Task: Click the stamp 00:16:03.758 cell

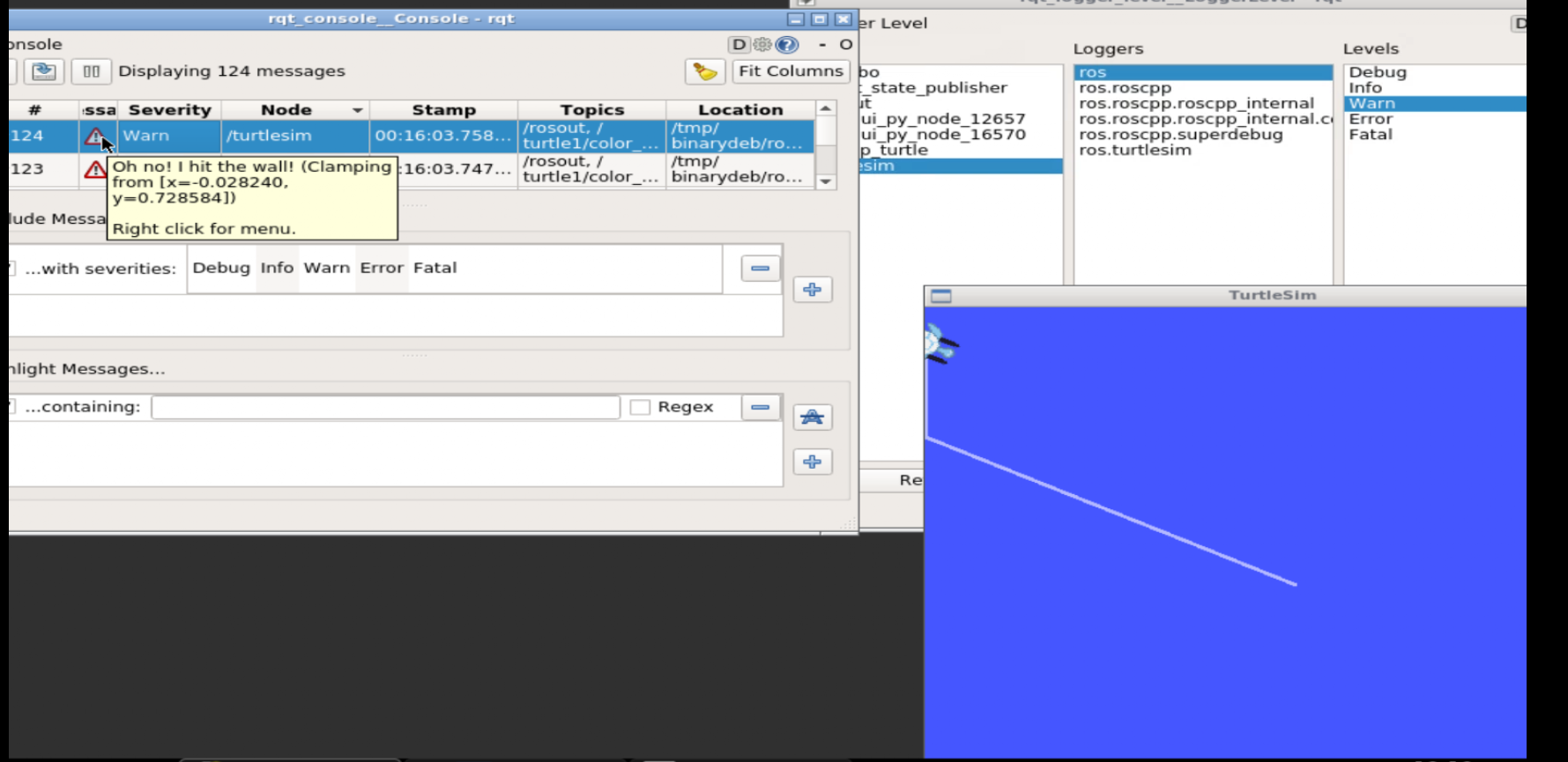Action: pos(443,136)
